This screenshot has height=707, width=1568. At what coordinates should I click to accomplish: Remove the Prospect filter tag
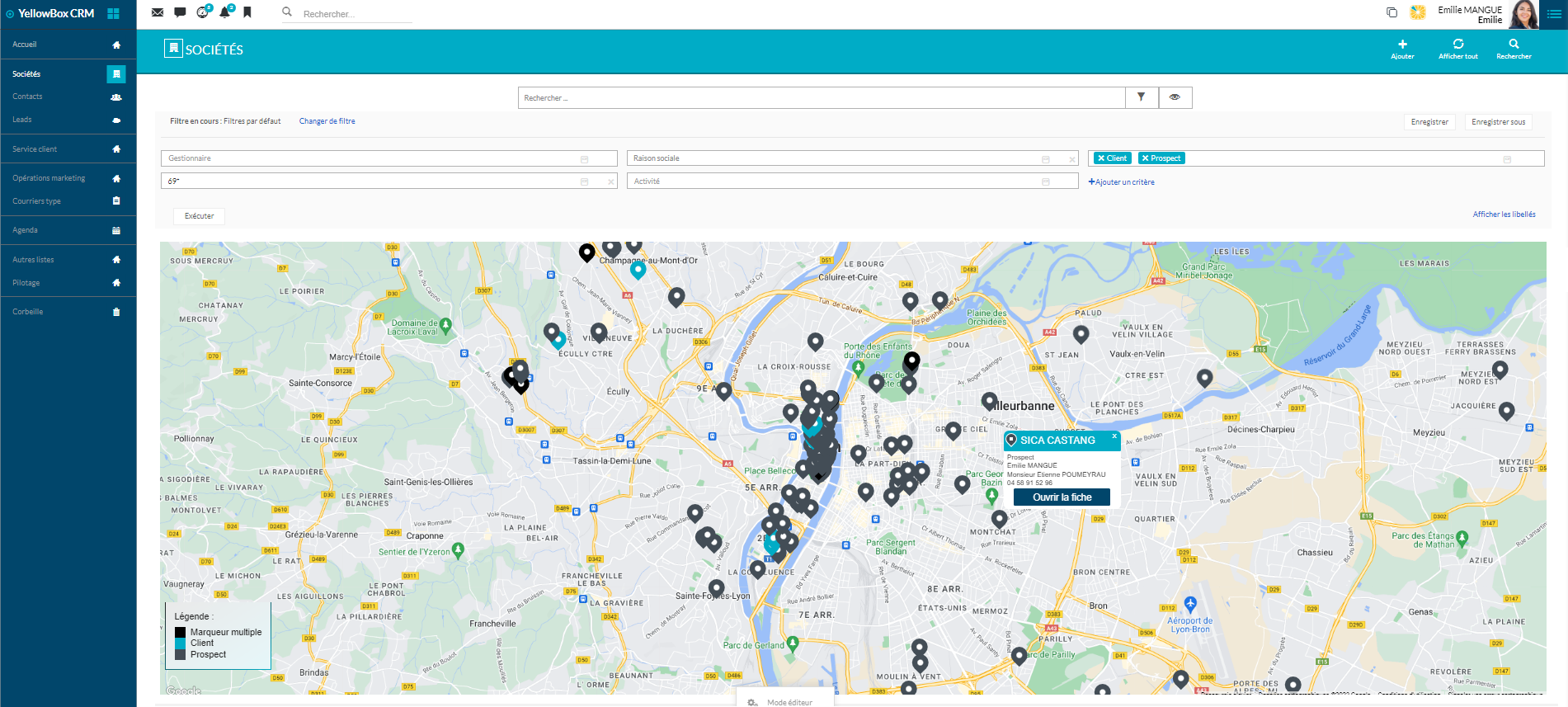coord(1146,158)
